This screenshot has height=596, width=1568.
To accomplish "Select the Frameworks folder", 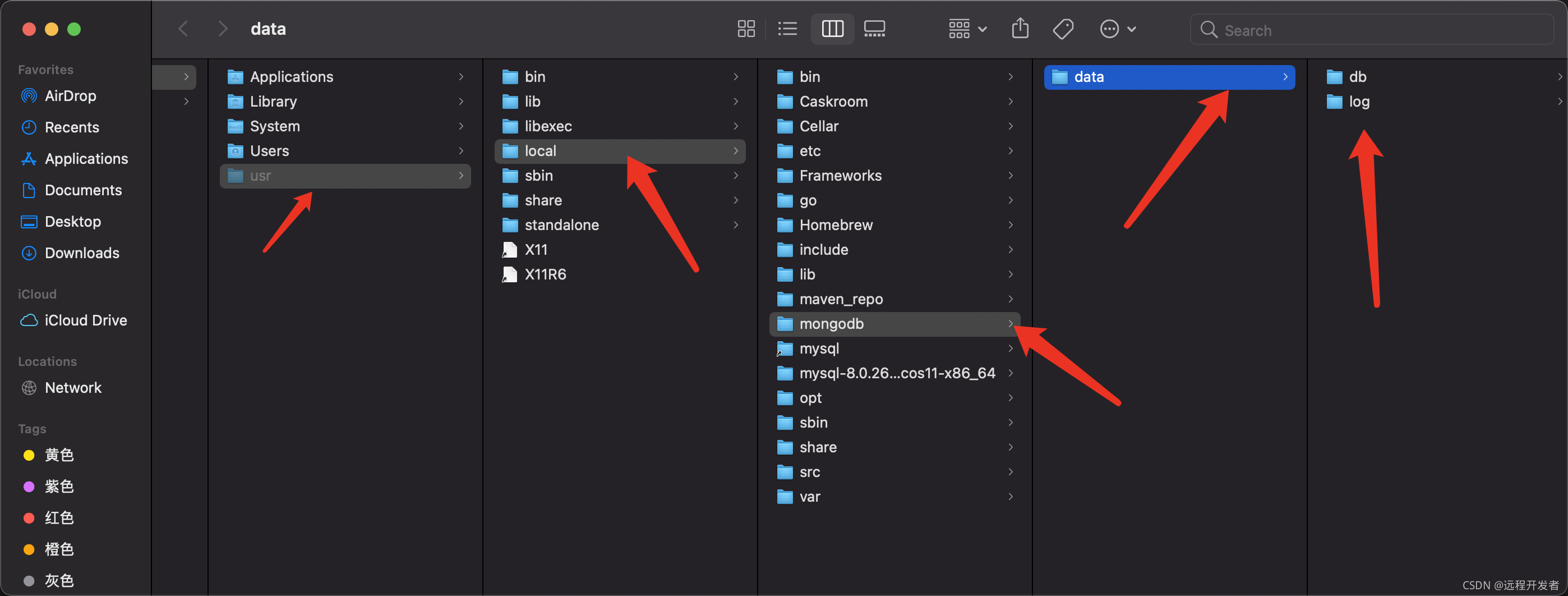I will (x=895, y=176).
